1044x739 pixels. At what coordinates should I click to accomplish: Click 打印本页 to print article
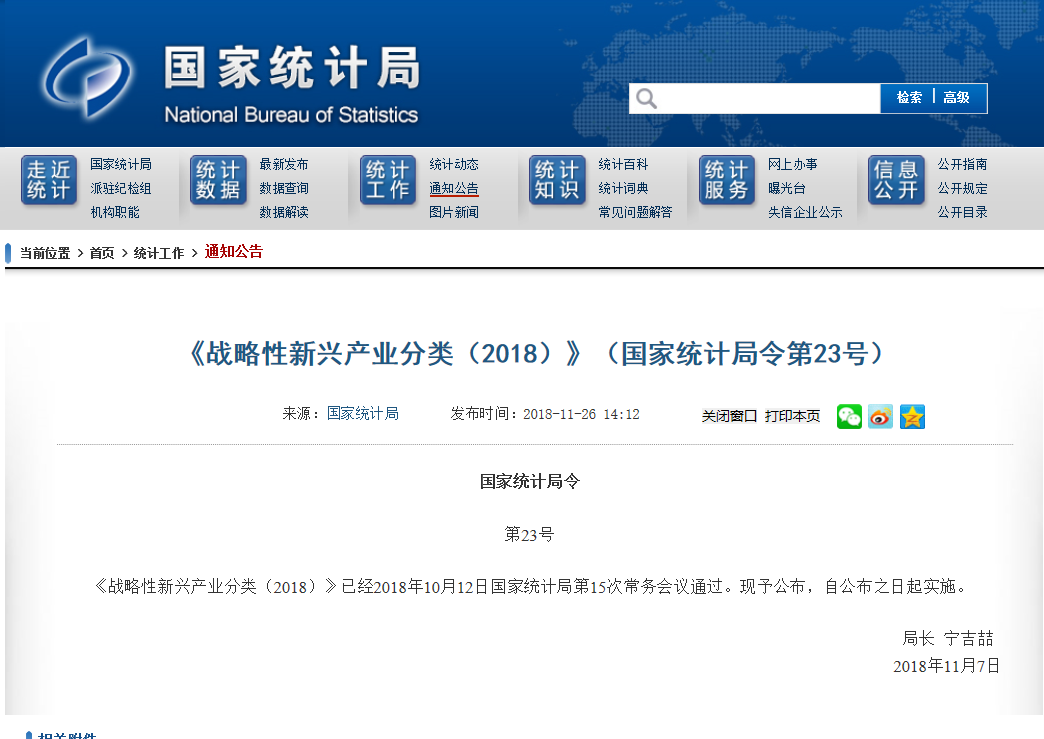pyautogui.click(x=792, y=416)
